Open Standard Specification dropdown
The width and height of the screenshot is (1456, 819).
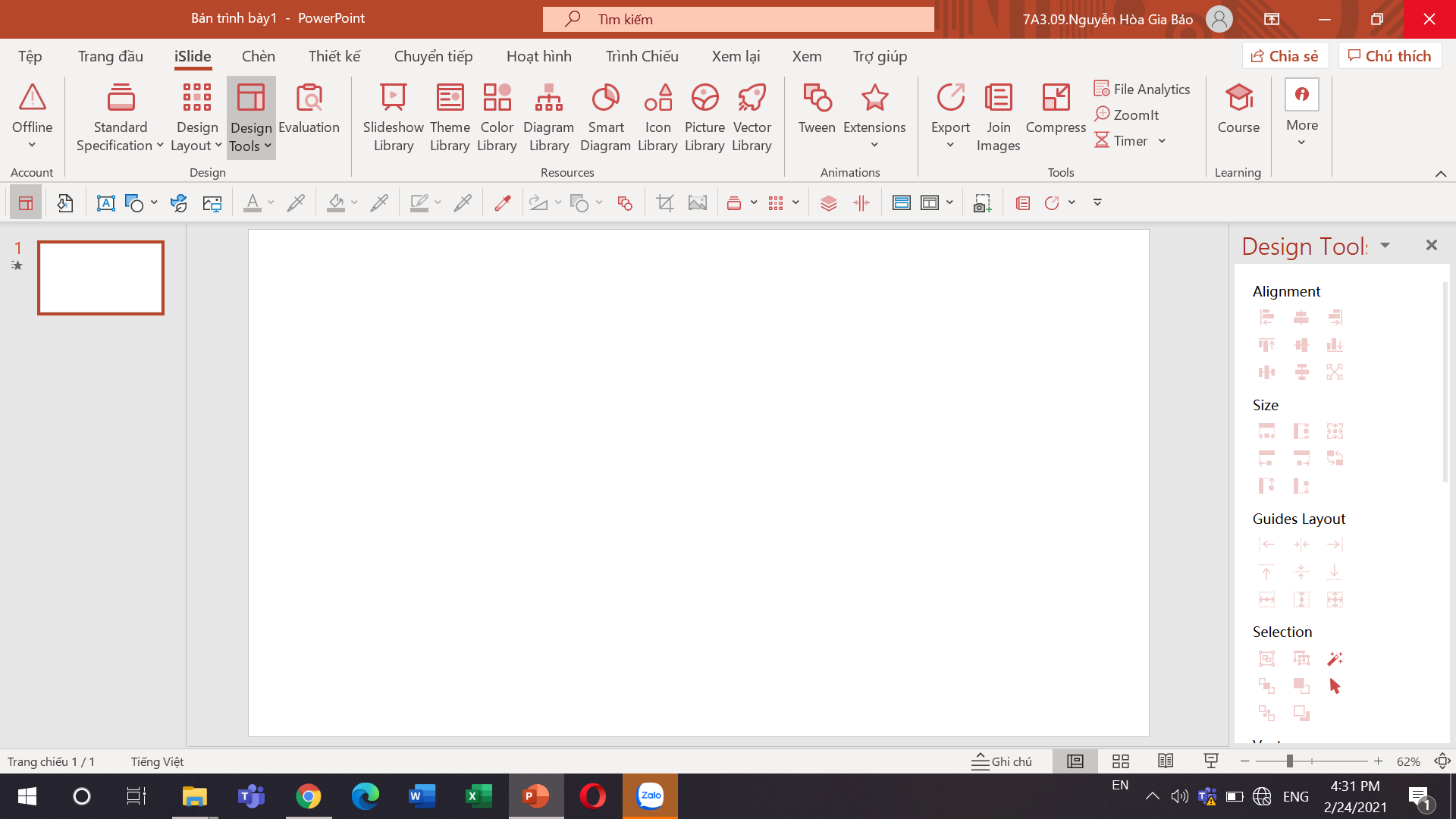click(x=120, y=118)
